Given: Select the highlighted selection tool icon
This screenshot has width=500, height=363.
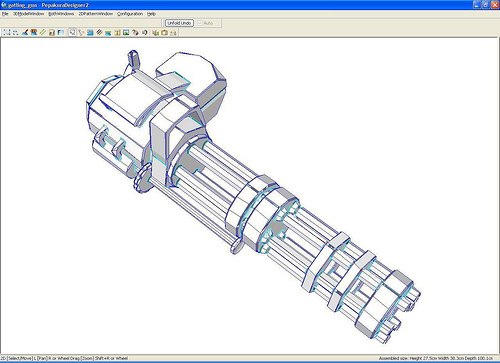Looking at the screenshot, I should coord(72,32).
